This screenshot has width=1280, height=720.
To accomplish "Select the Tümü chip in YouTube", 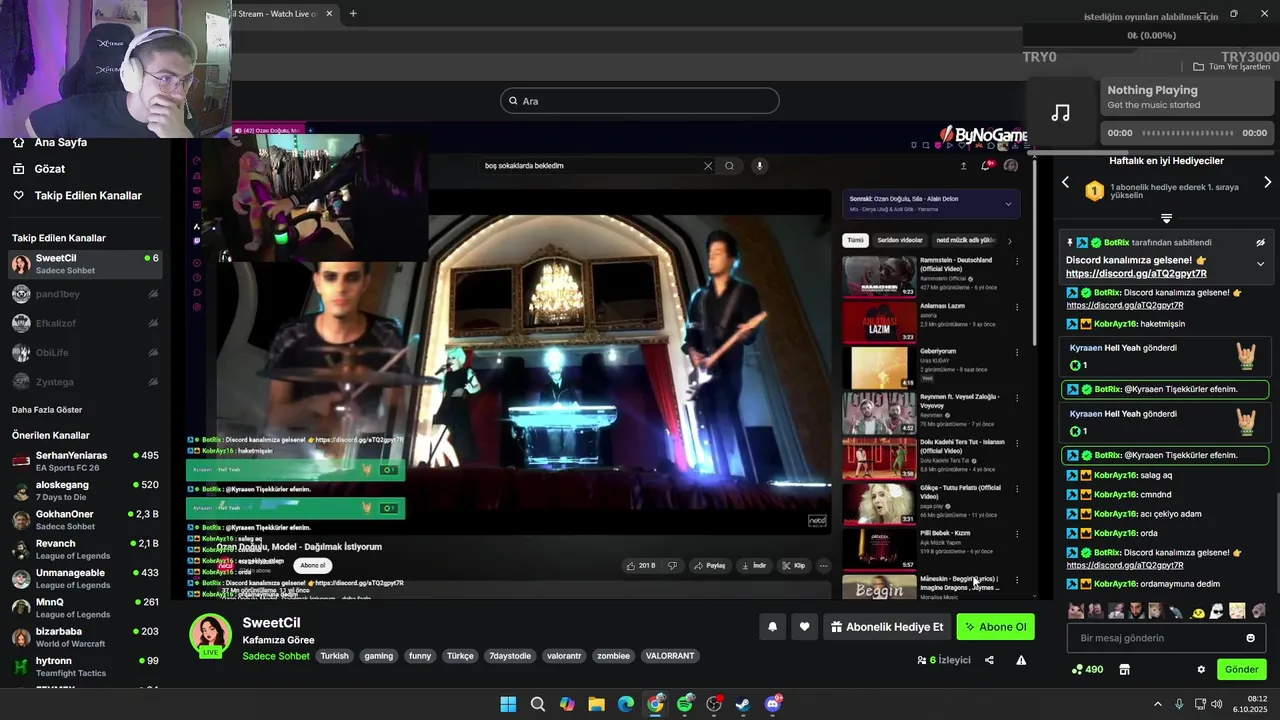I will [x=855, y=240].
